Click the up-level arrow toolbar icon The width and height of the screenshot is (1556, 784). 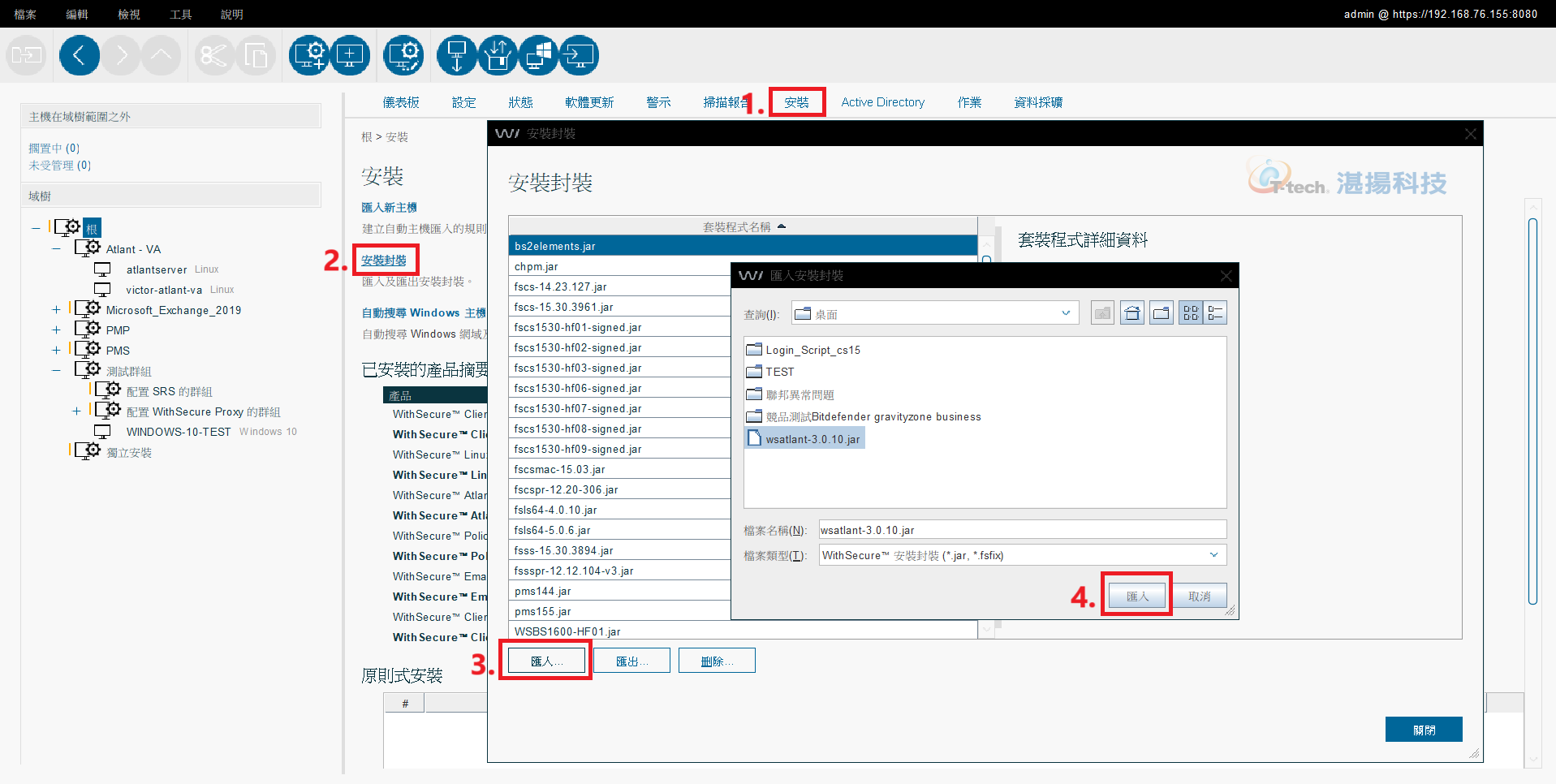[162, 55]
